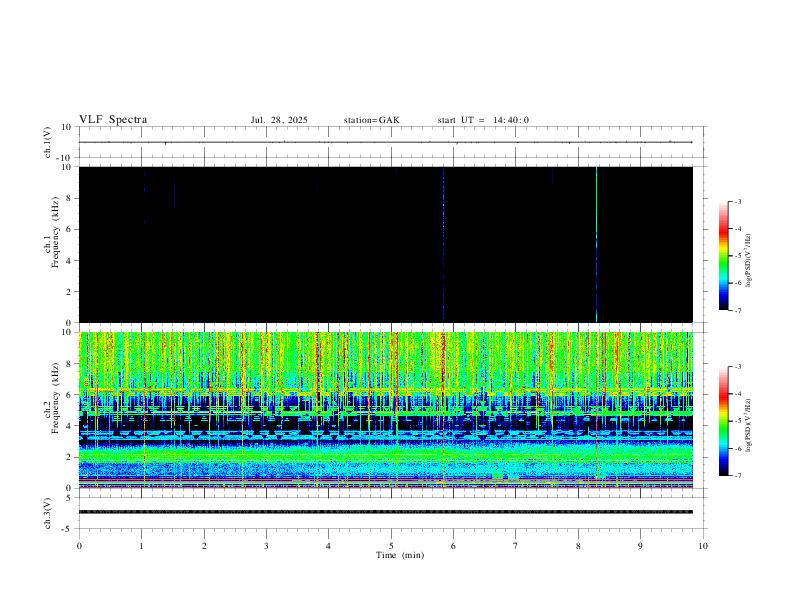Click the ch.2 'log(PSD)(V²/Hz)' colorbar label
Image resolution: width=792 pixels, height=612 pixels.
pyautogui.click(x=749, y=426)
